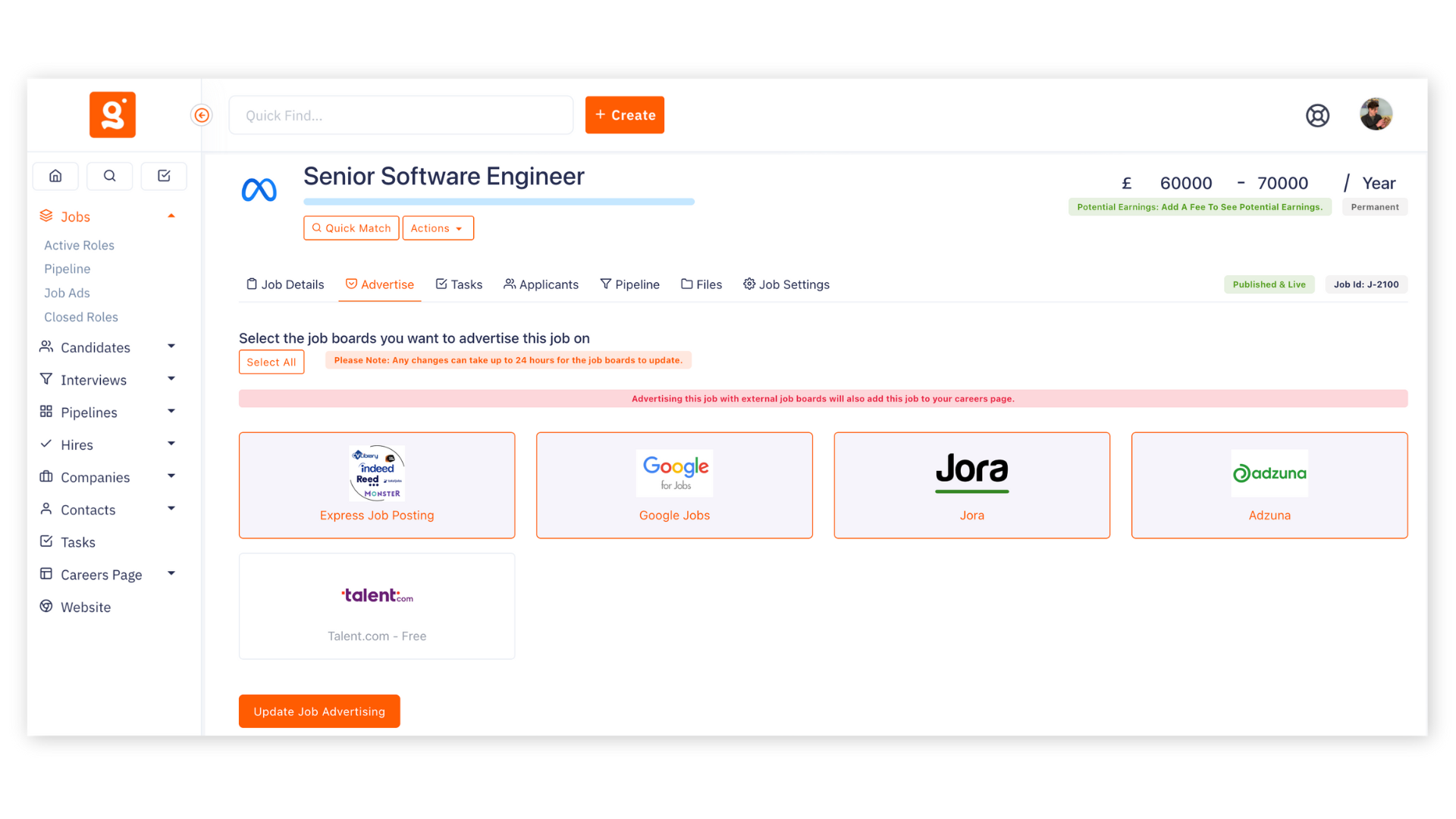Toggle the Google Jobs board card
The height and width of the screenshot is (819, 1456).
(674, 485)
